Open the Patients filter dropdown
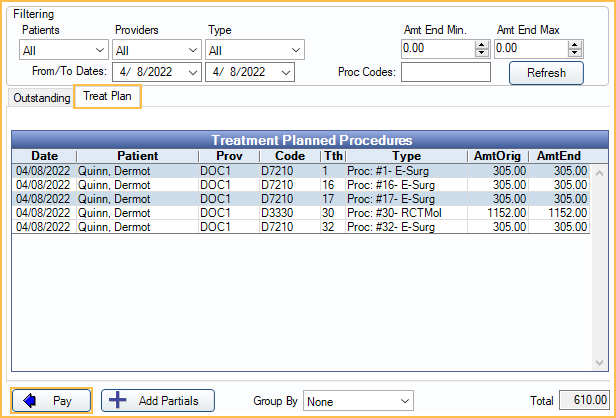 click(x=64, y=50)
